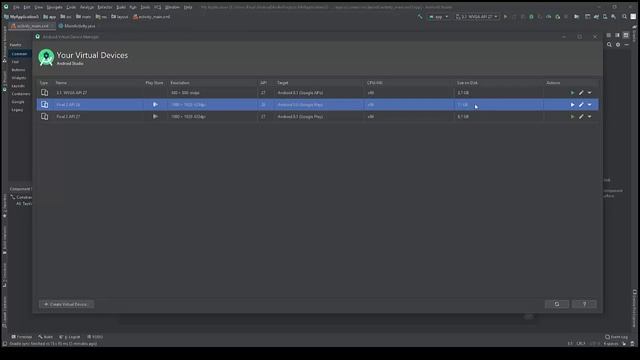
Task: Edit the highlighted Pixel 2 device
Action: click(x=581, y=104)
